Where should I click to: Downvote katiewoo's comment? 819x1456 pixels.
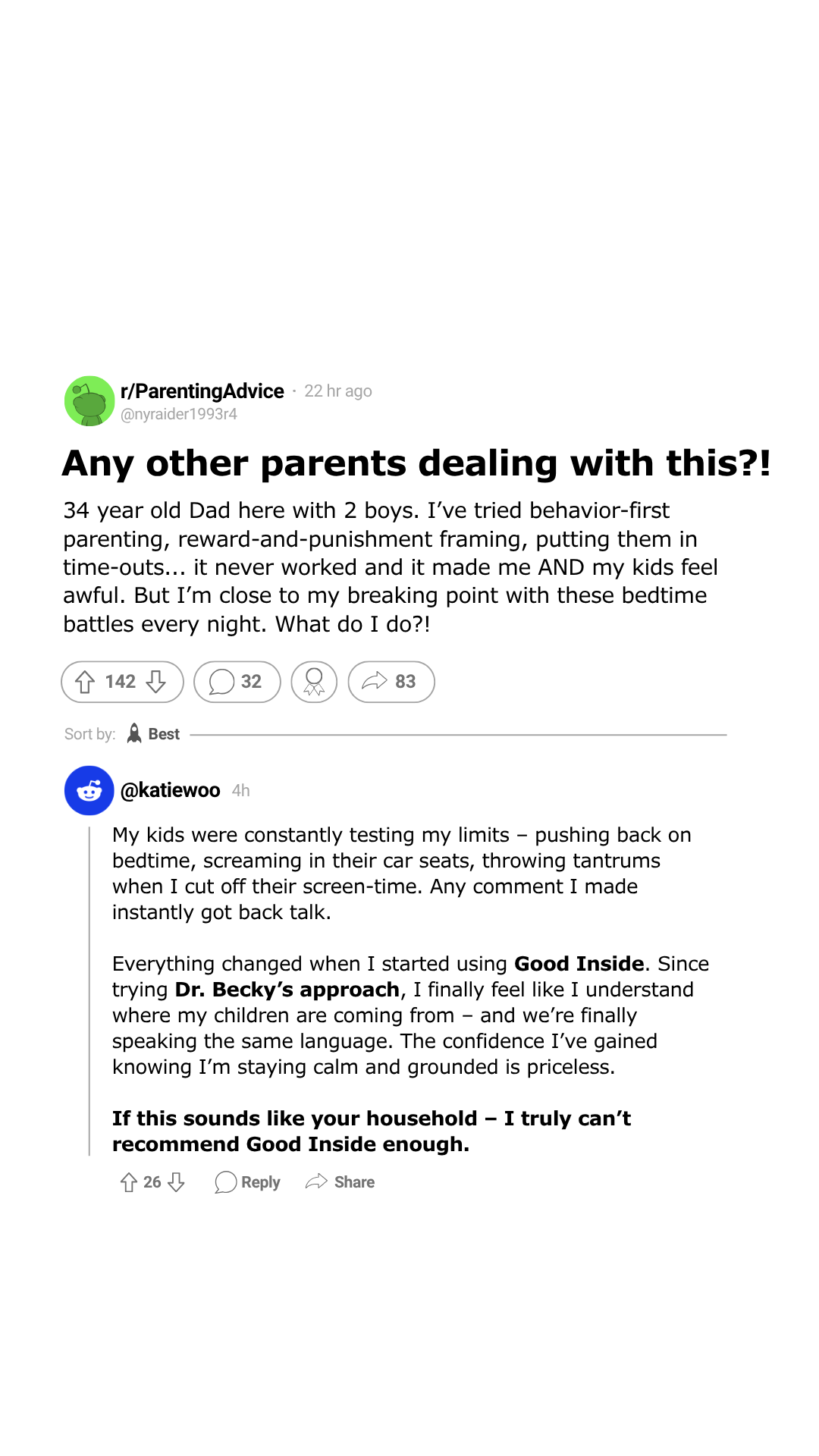click(x=176, y=1182)
